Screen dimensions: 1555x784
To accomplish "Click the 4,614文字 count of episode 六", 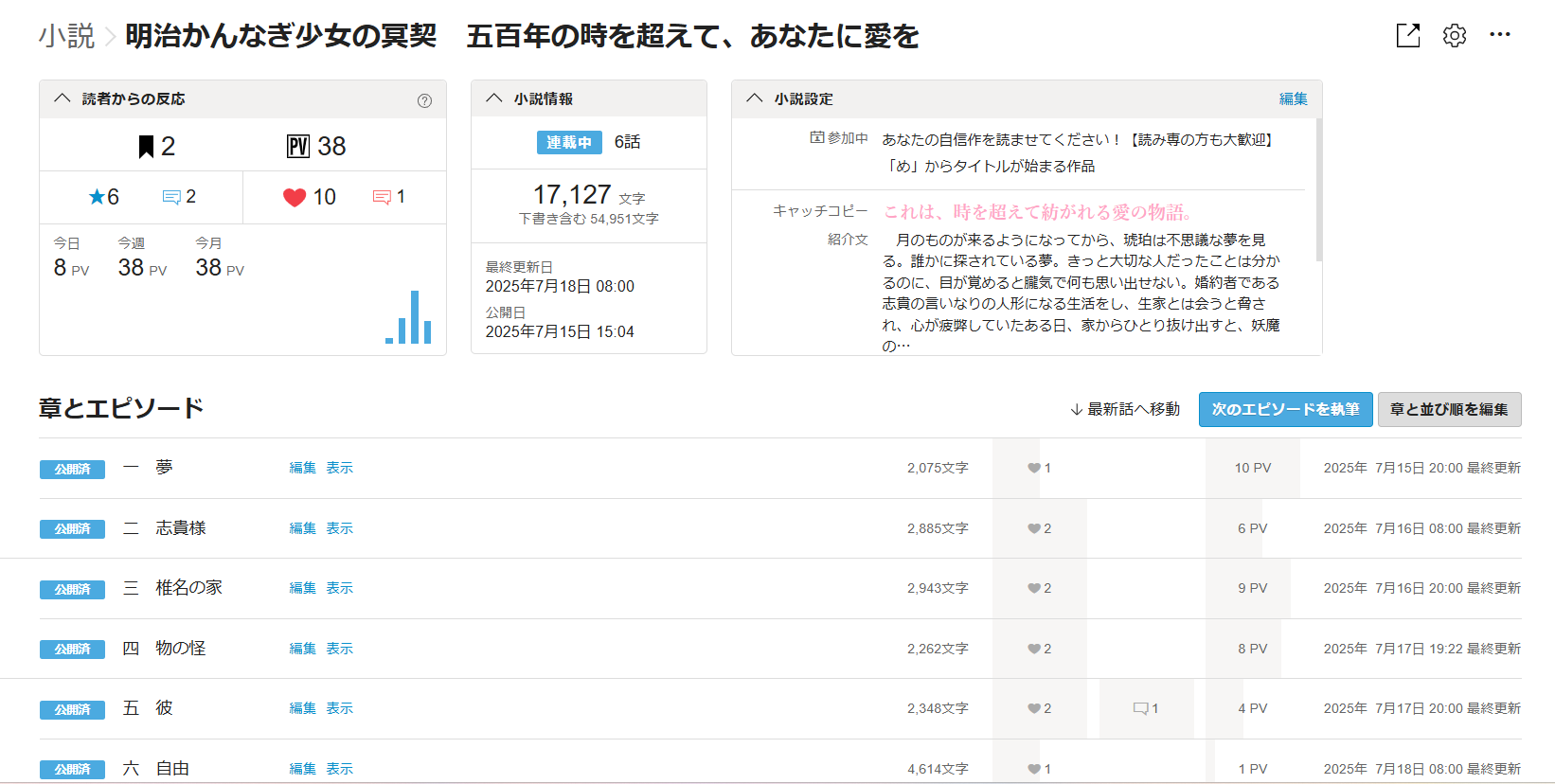I will point(938,769).
